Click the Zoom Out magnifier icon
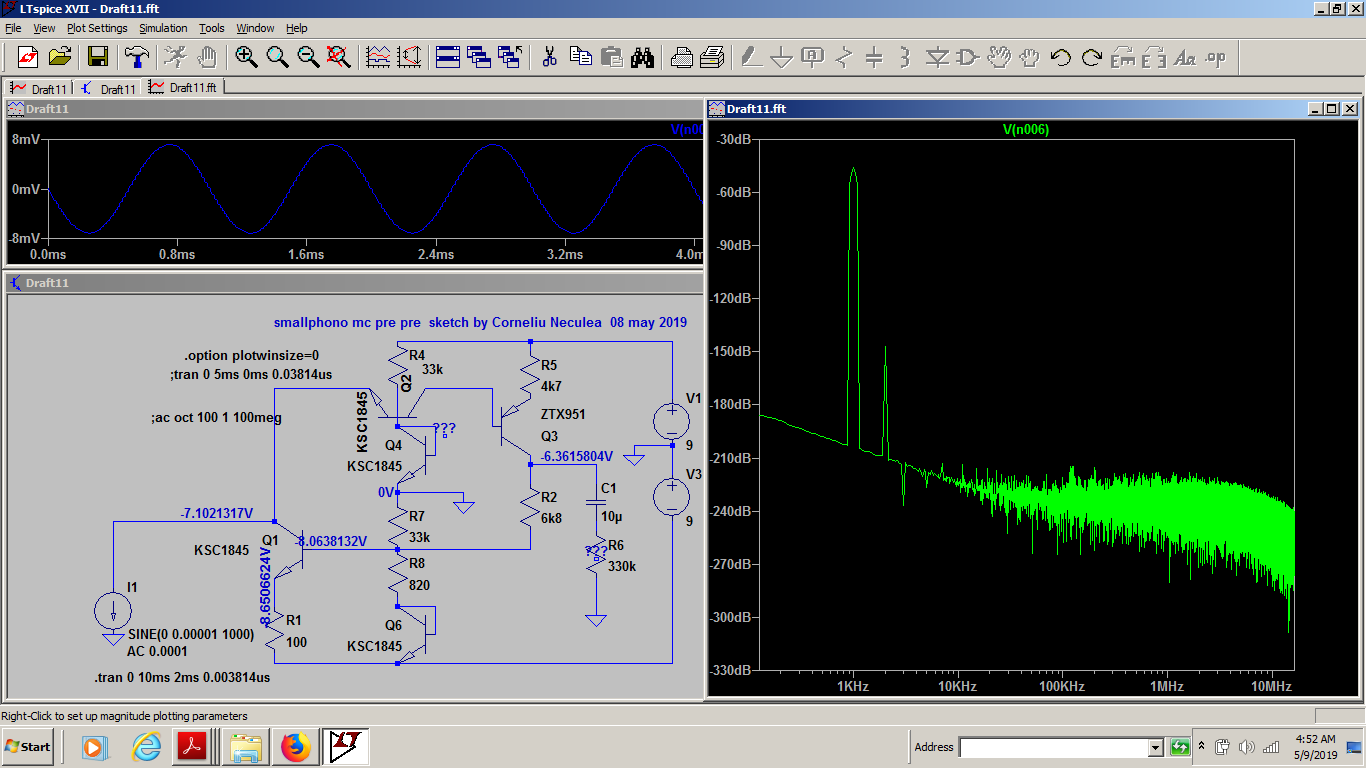1366x768 pixels. tap(308, 57)
